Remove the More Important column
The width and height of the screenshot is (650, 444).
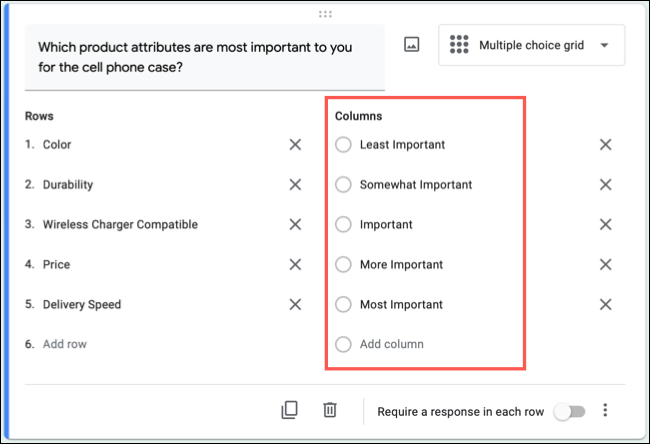(606, 264)
